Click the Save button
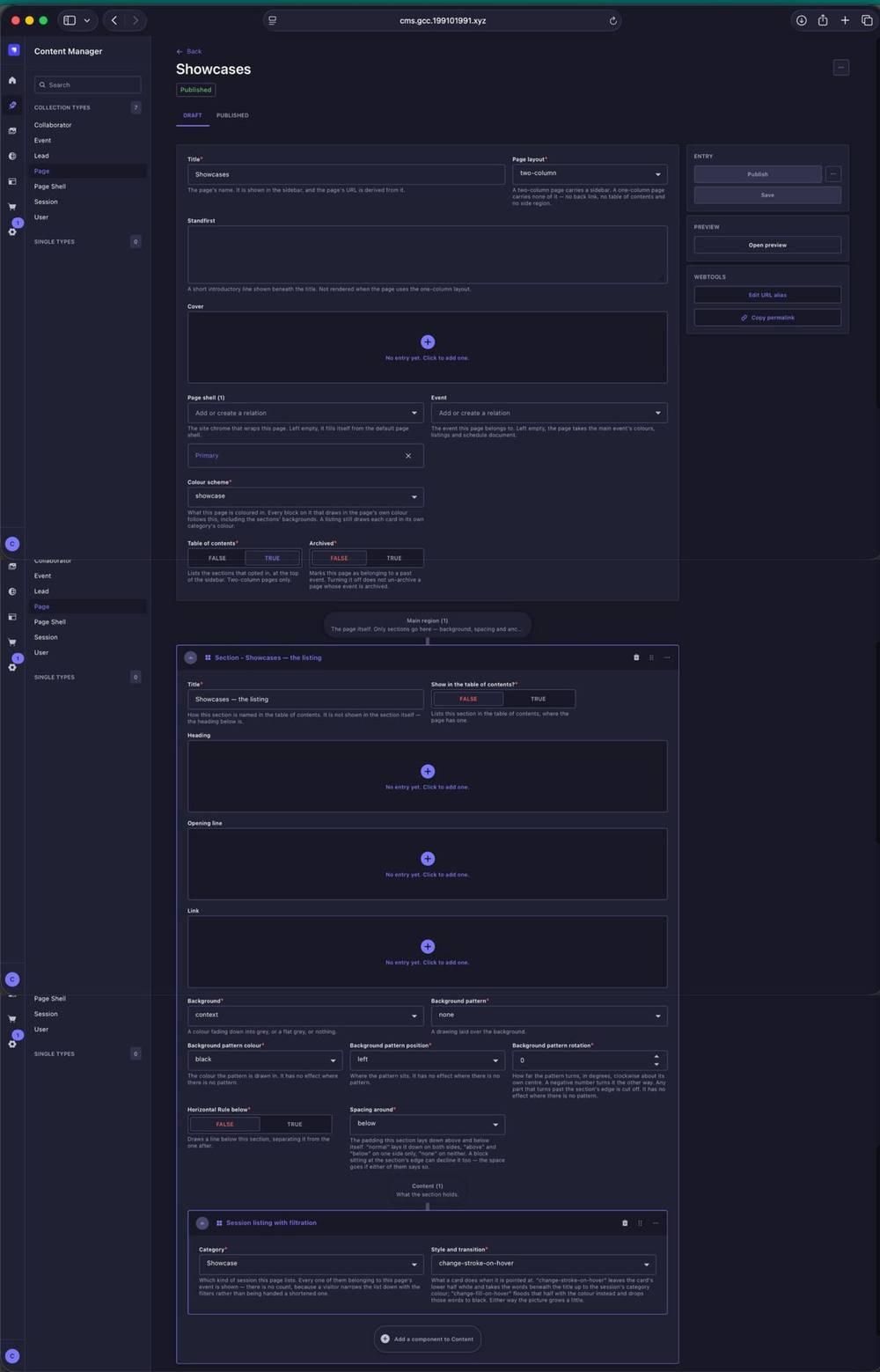Viewport: 880px width, 1372px height. [x=767, y=195]
